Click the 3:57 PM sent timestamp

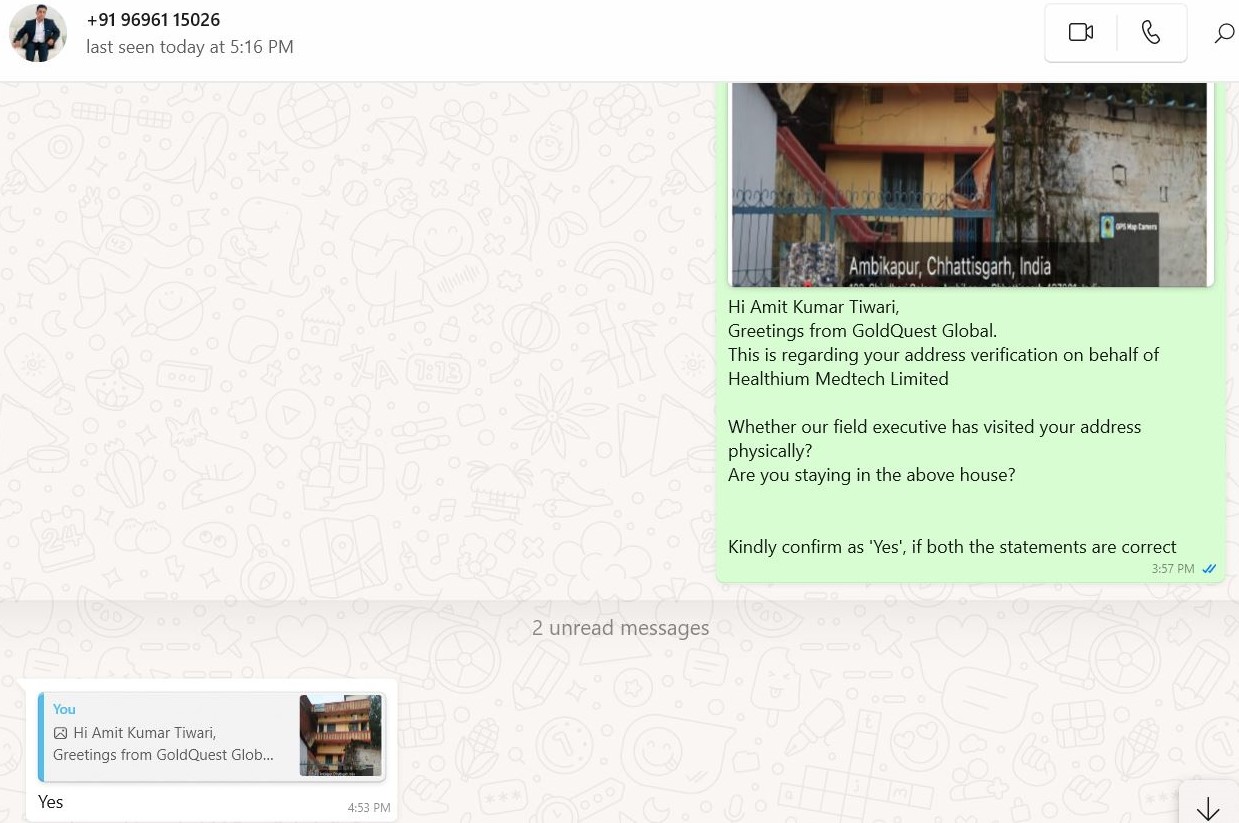pos(1172,569)
